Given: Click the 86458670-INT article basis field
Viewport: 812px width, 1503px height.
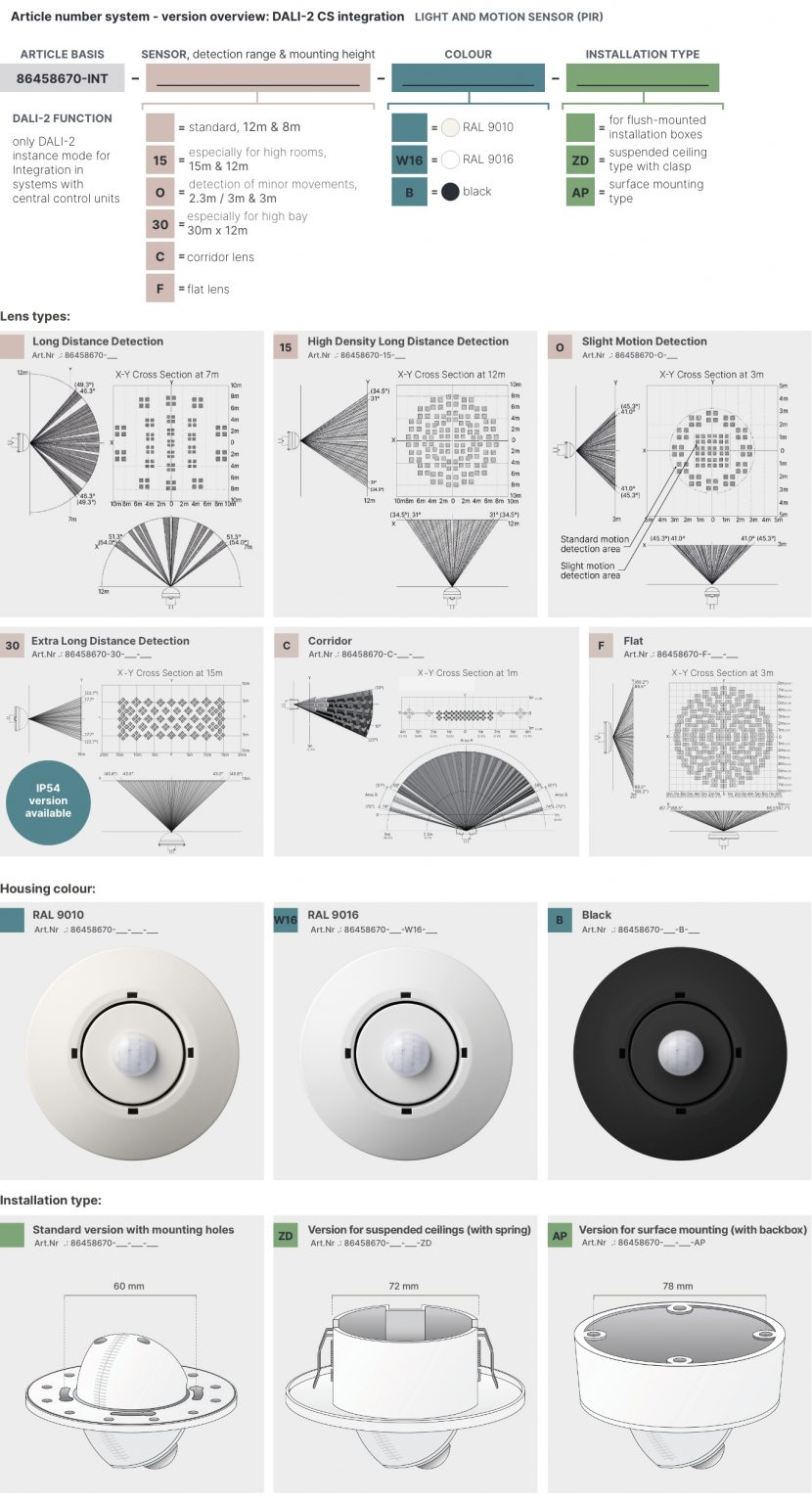Looking at the screenshot, I should (x=63, y=78).
